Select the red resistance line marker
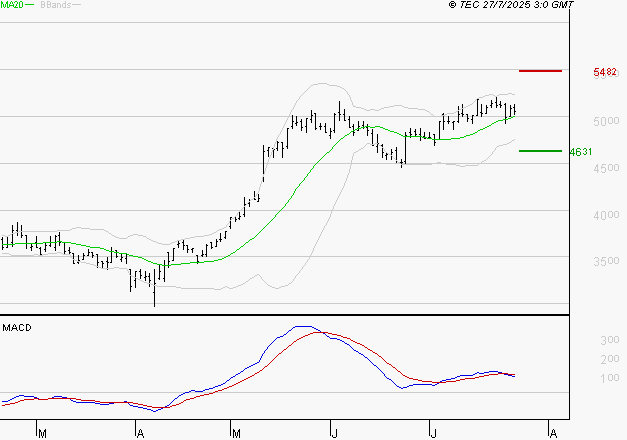Screen dimensions: 627x440 pyautogui.click(x=540, y=71)
